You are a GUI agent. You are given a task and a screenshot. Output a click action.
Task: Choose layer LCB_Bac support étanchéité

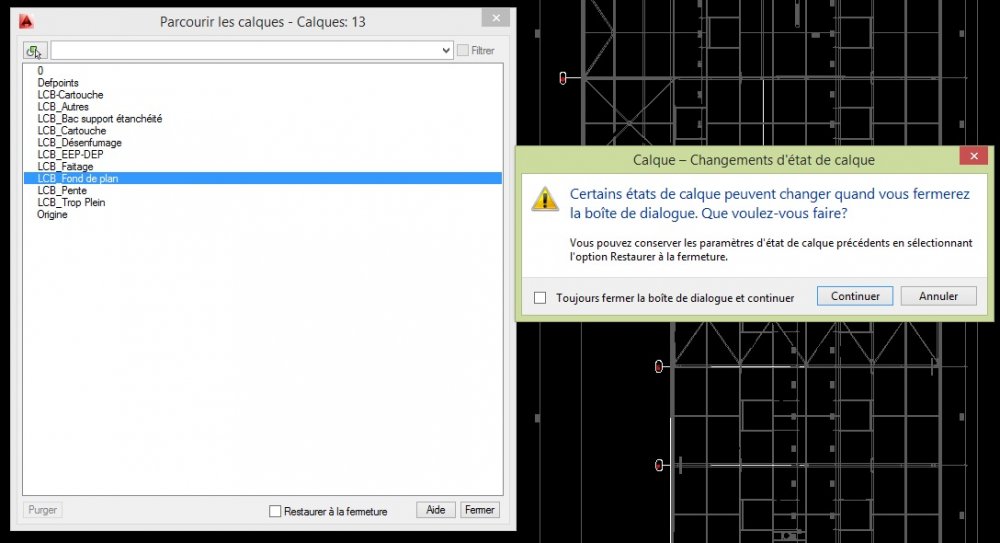point(99,119)
